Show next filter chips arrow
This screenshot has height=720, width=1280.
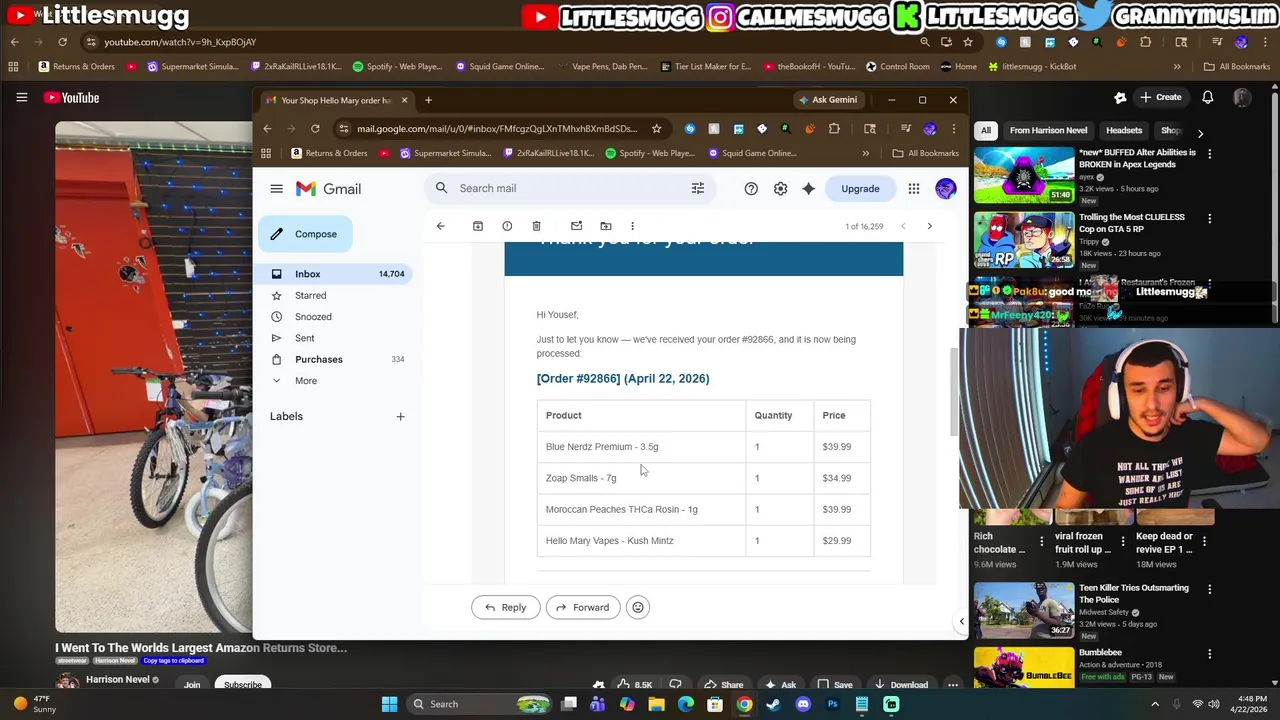1200,132
